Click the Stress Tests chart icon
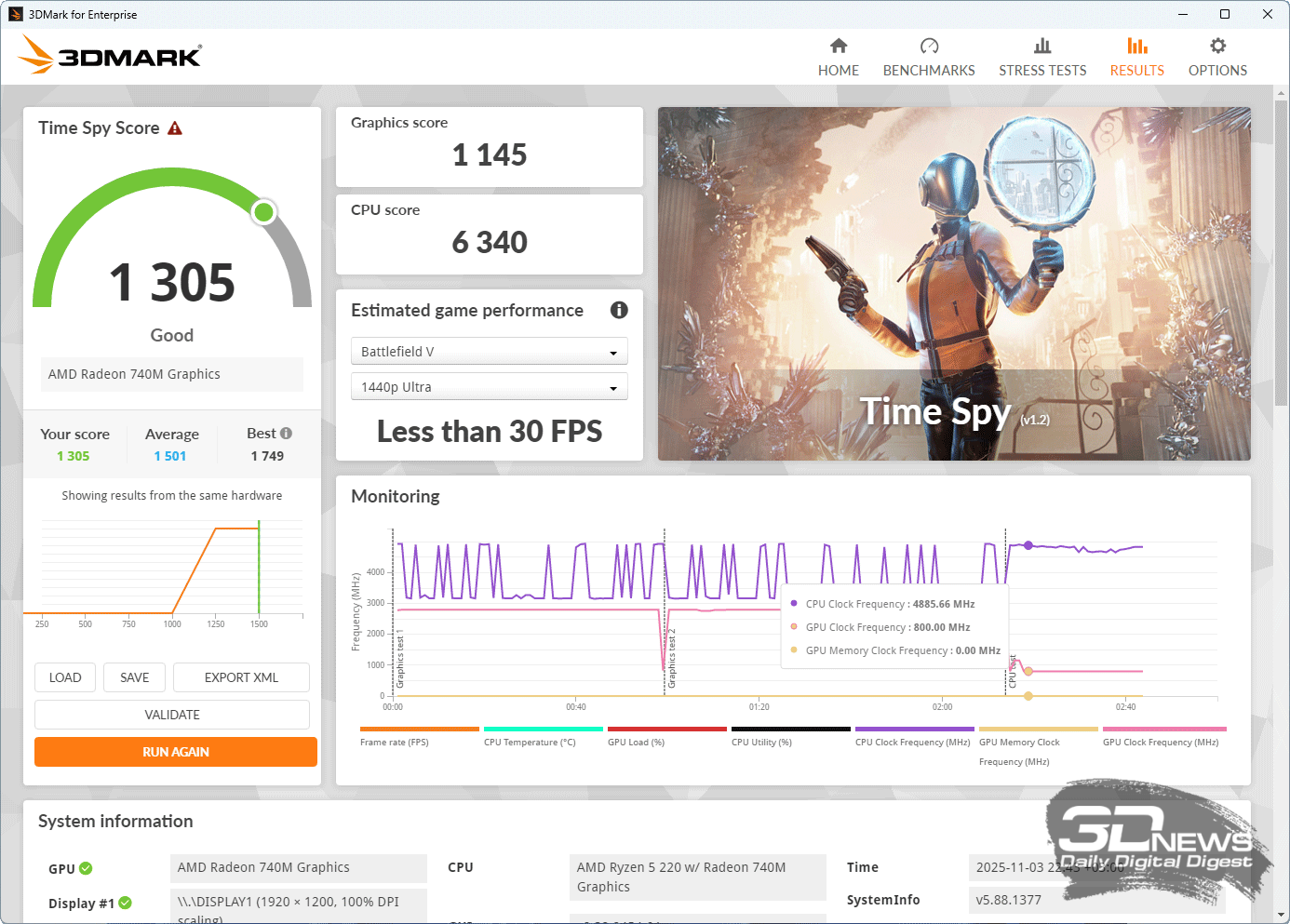The width and height of the screenshot is (1290, 924). pos(1041,47)
